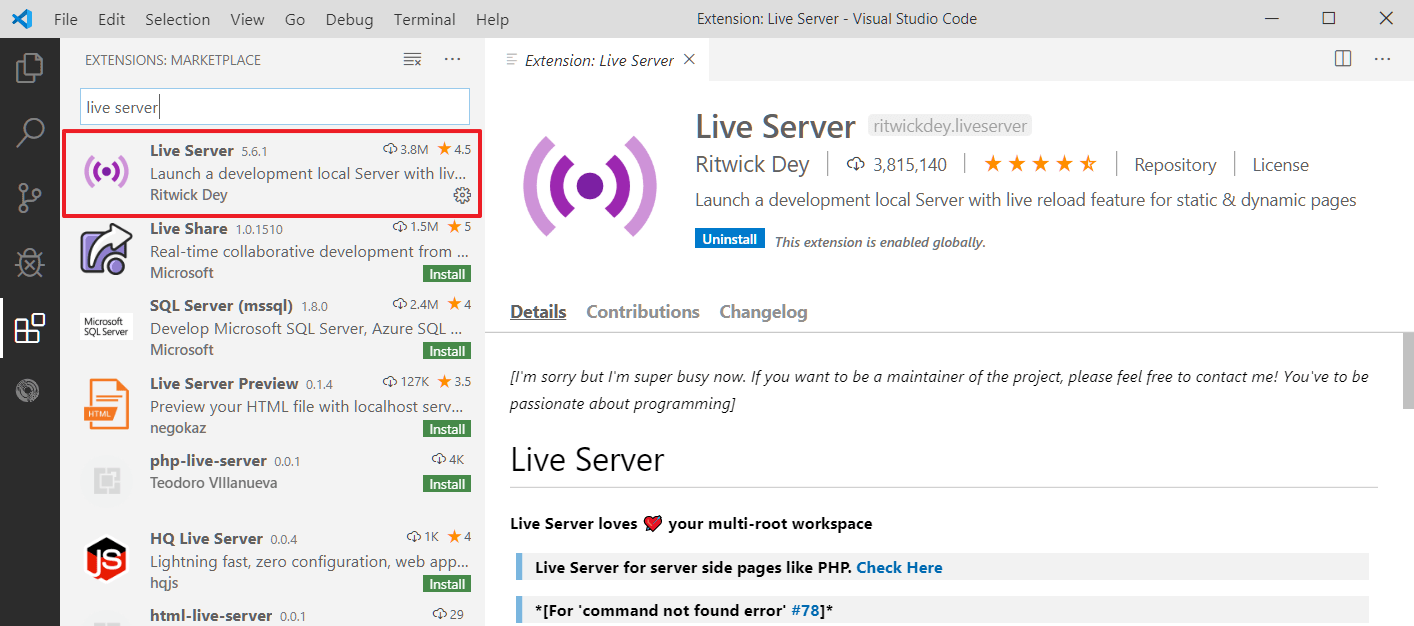This screenshot has width=1414, height=626.
Task: Uninstall the Live Server extension
Action: [730, 240]
